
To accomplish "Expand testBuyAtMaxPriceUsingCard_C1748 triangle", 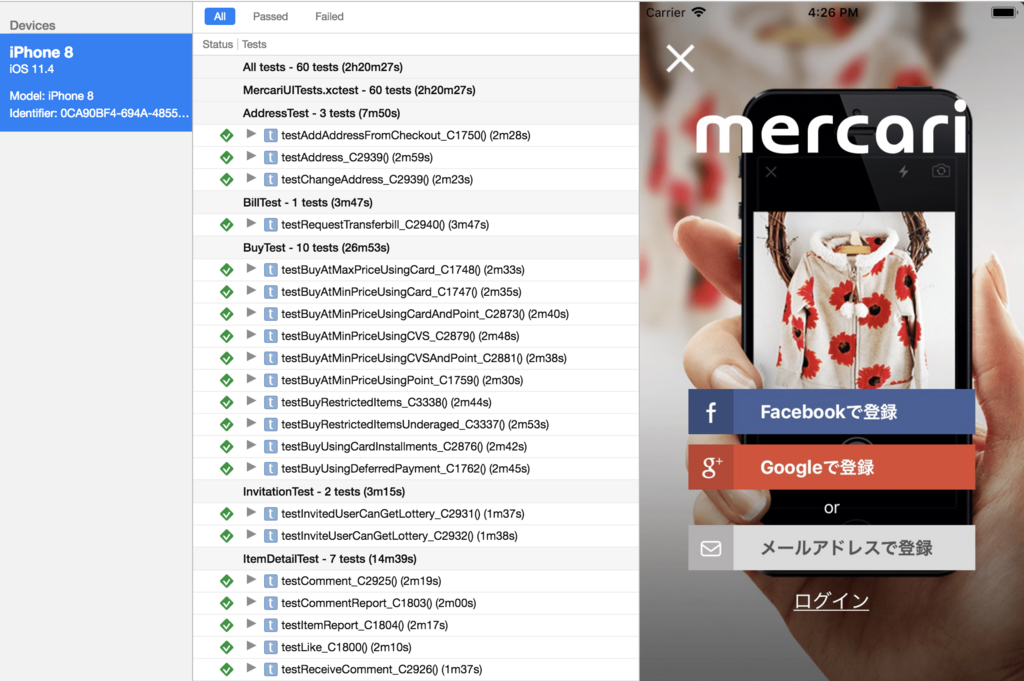I will tap(251, 268).
